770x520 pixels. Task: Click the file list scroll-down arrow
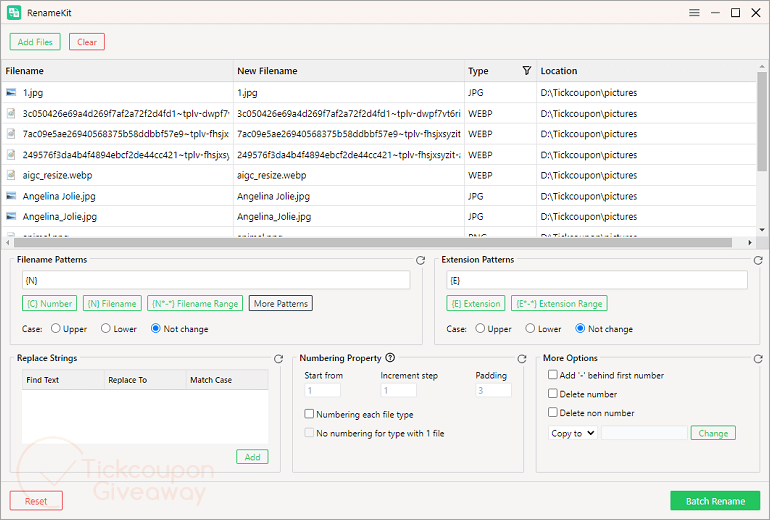(x=762, y=229)
